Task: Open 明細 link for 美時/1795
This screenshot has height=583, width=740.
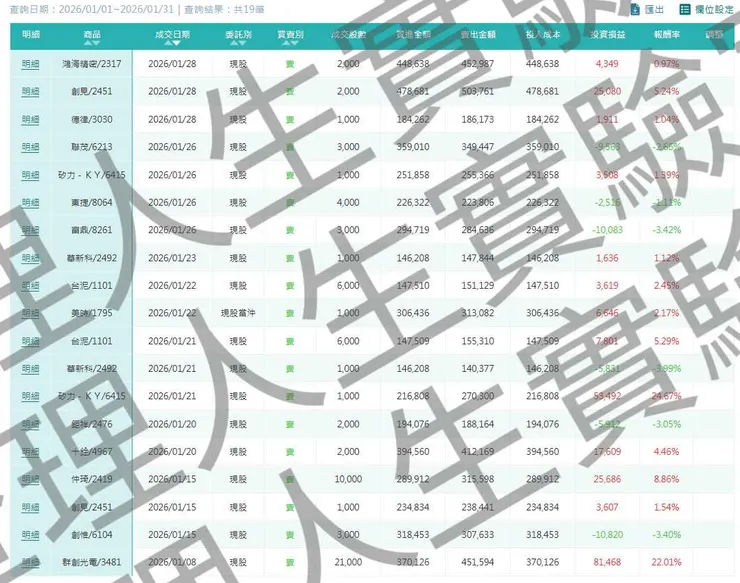Action: [x=30, y=313]
